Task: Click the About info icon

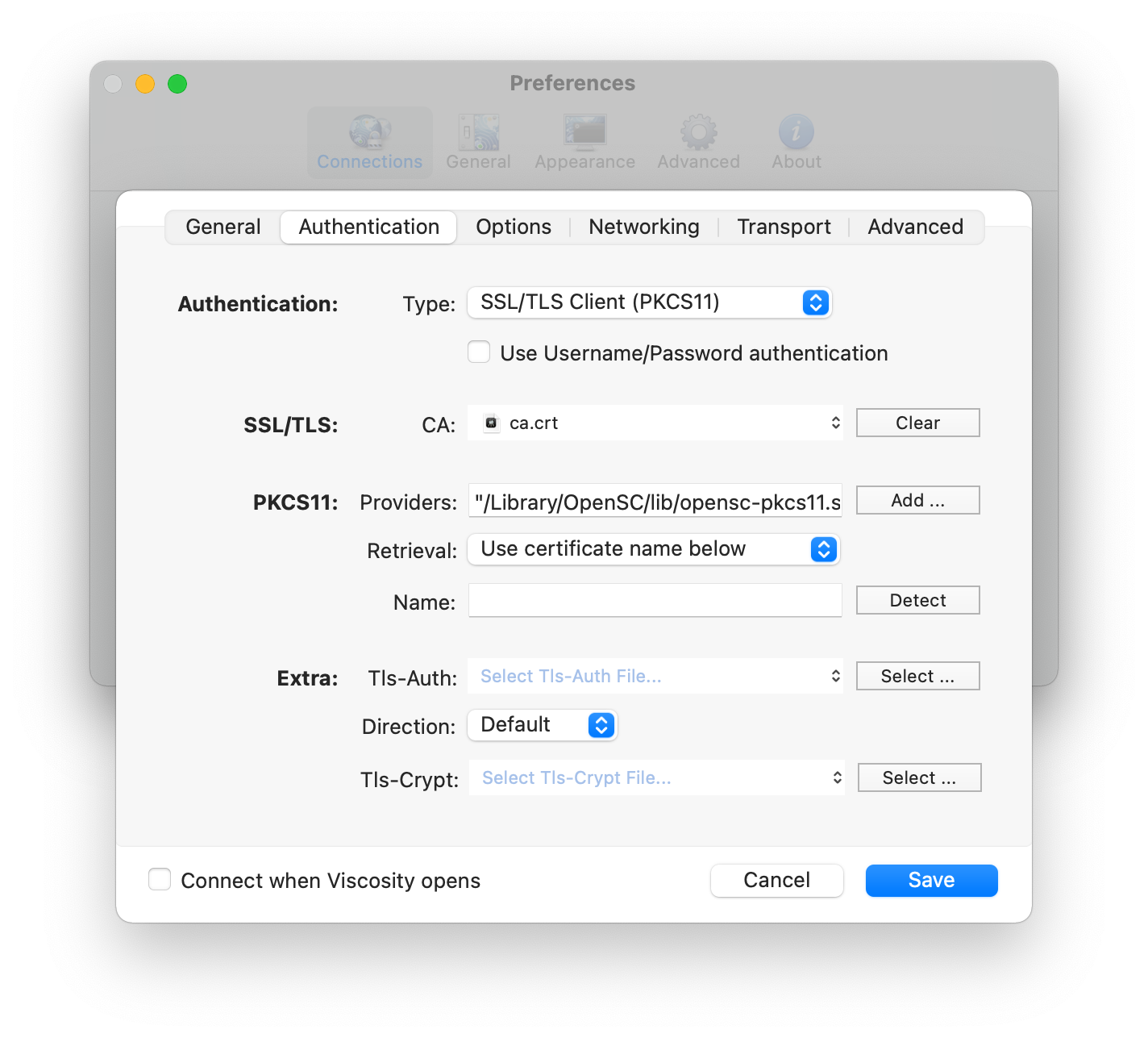Action: click(796, 132)
